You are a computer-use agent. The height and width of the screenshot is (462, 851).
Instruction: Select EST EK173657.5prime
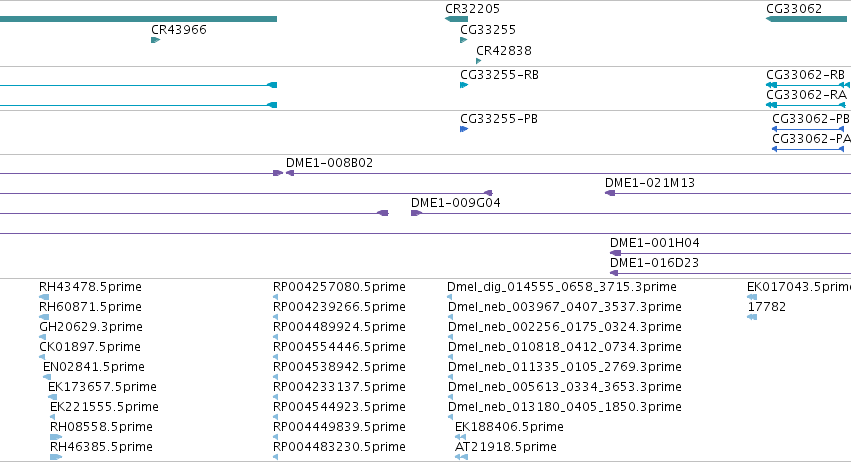[102, 388]
